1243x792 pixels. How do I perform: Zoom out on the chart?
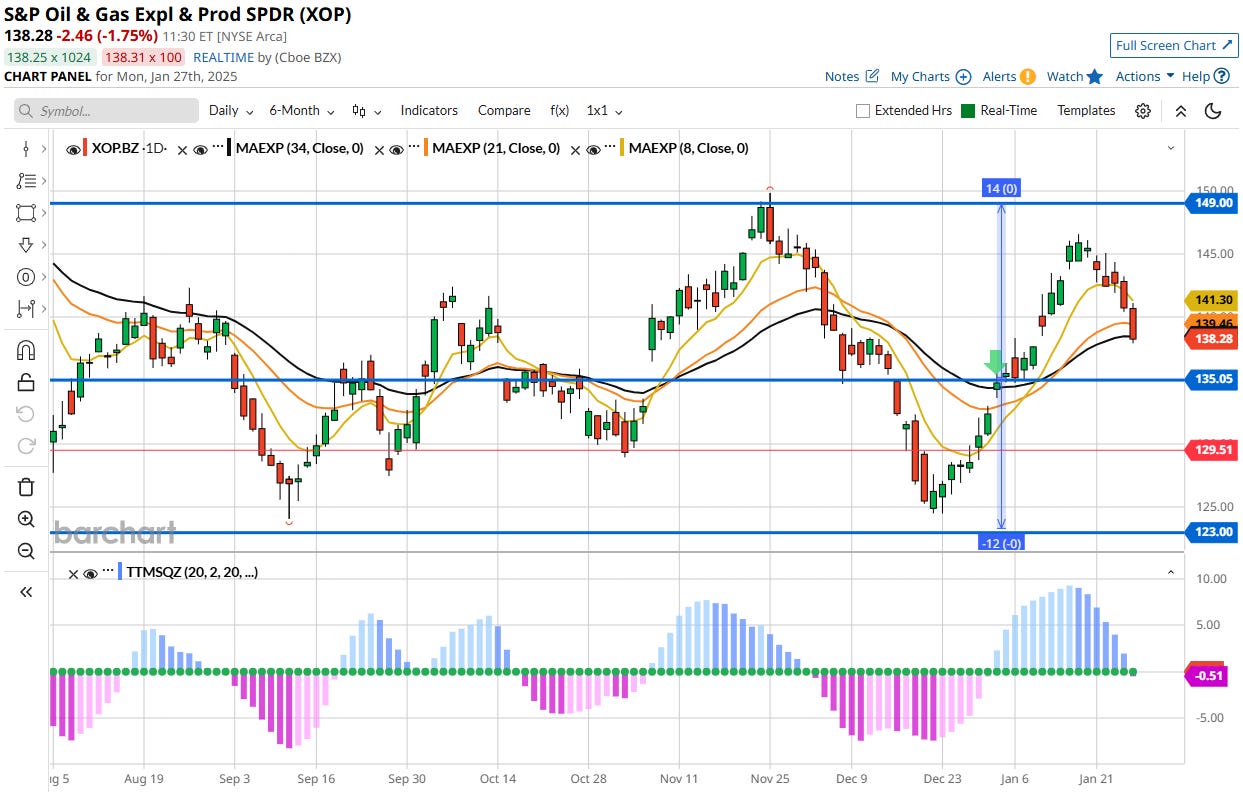coord(26,551)
